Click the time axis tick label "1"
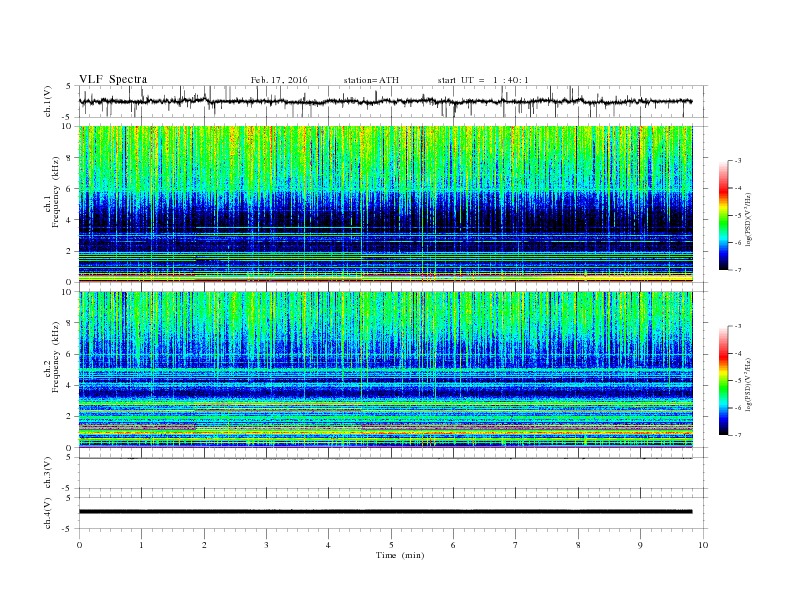 [141, 545]
